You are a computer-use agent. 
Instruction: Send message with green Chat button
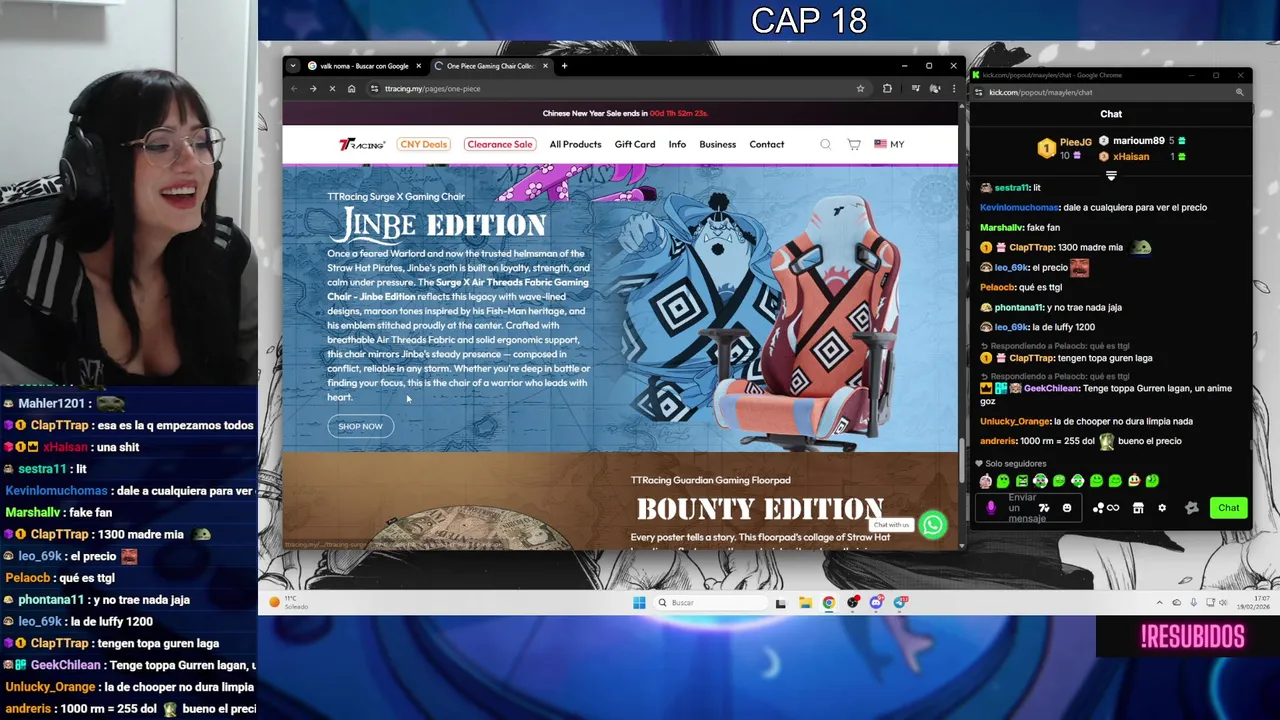point(1228,508)
